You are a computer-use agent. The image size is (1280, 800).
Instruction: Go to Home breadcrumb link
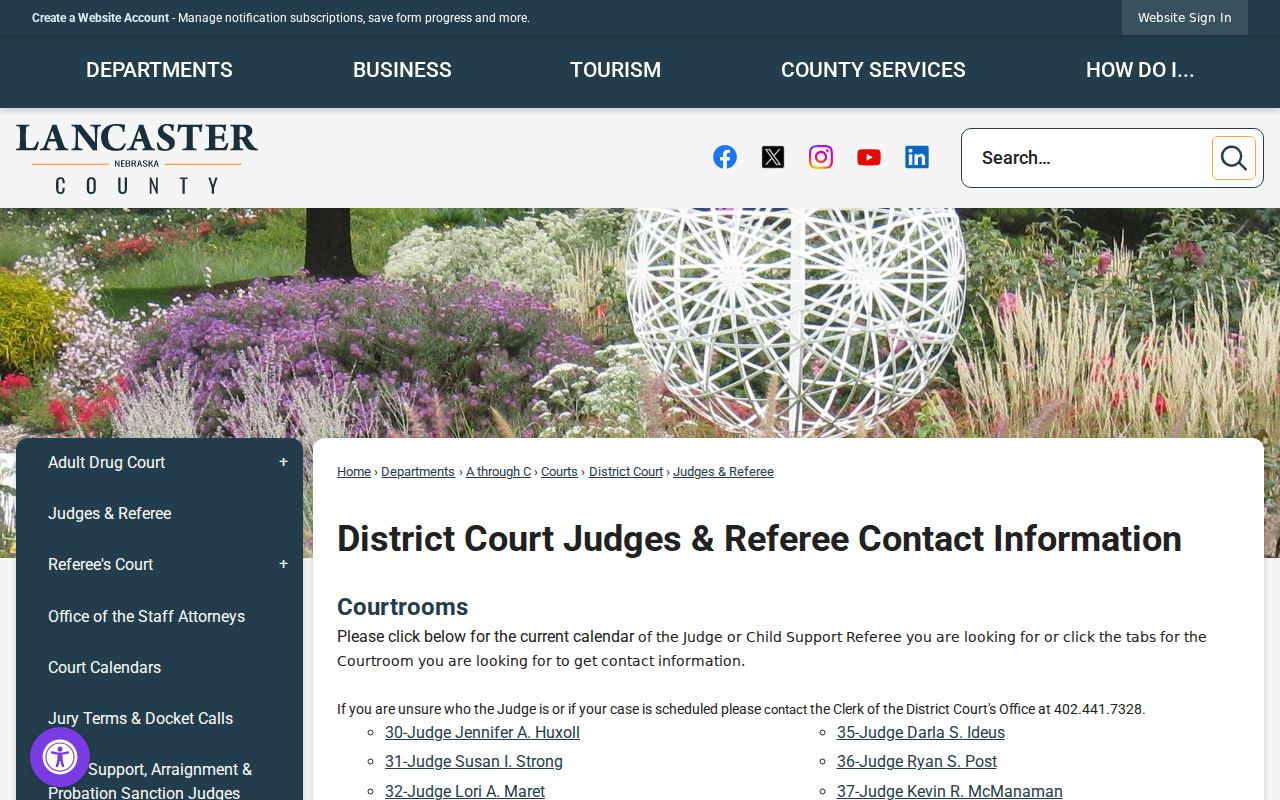coord(354,472)
